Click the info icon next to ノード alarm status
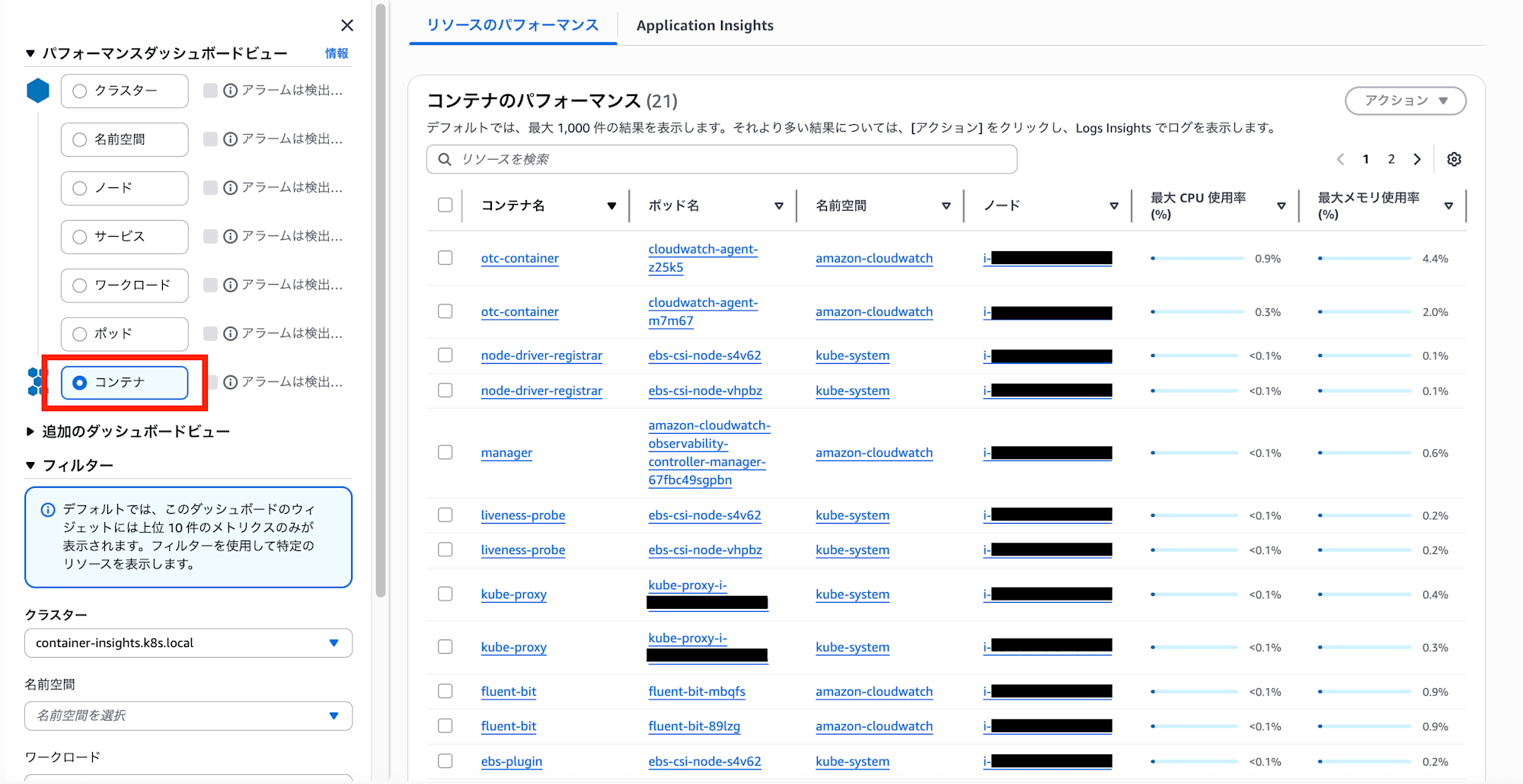Viewport: 1523px width, 784px height. (231, 188)
